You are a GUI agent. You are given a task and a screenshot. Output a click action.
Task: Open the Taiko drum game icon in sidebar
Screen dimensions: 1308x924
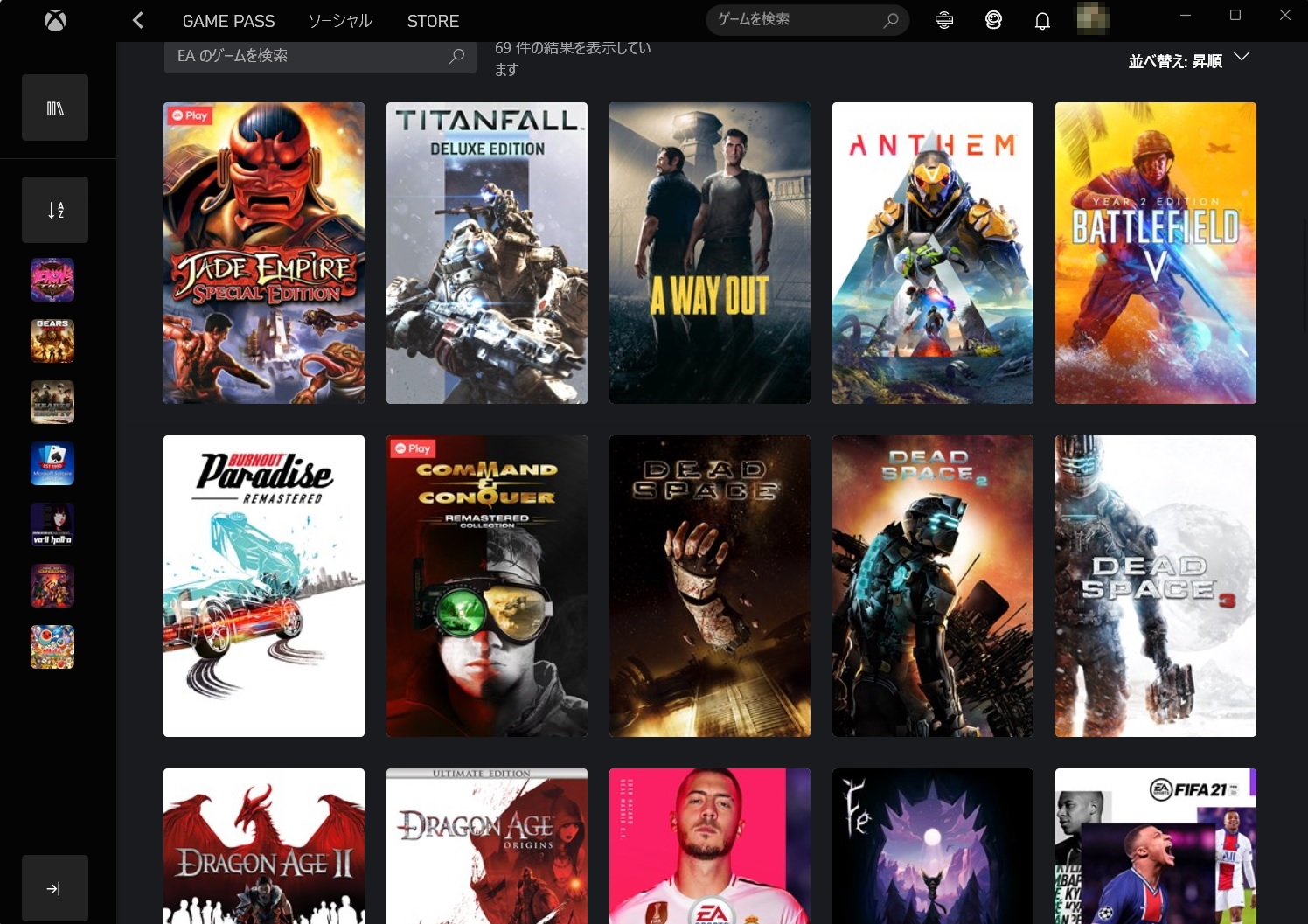[x=52, y=647]
